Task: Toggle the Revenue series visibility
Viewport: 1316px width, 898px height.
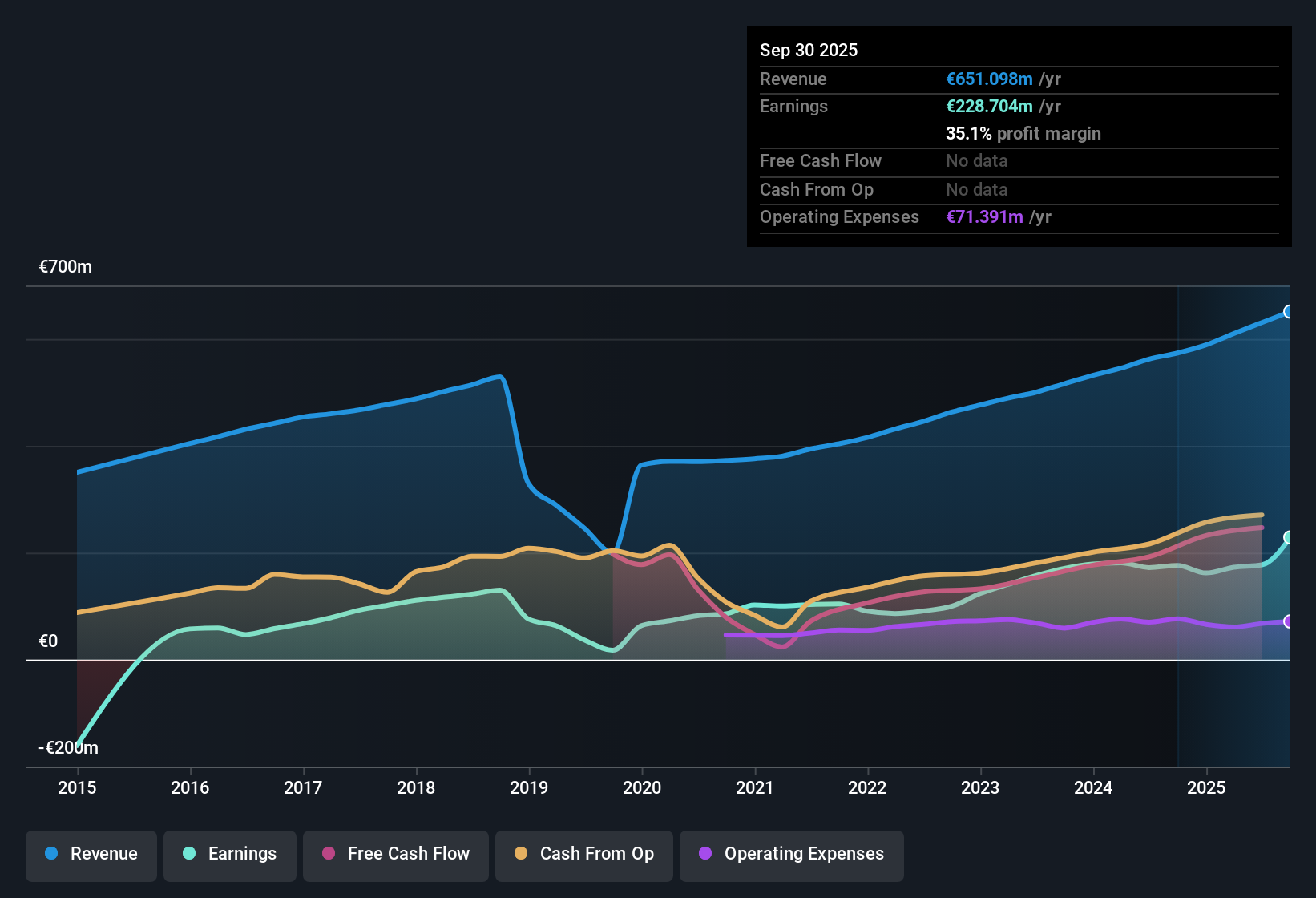Action: click(x=91, y=855)
